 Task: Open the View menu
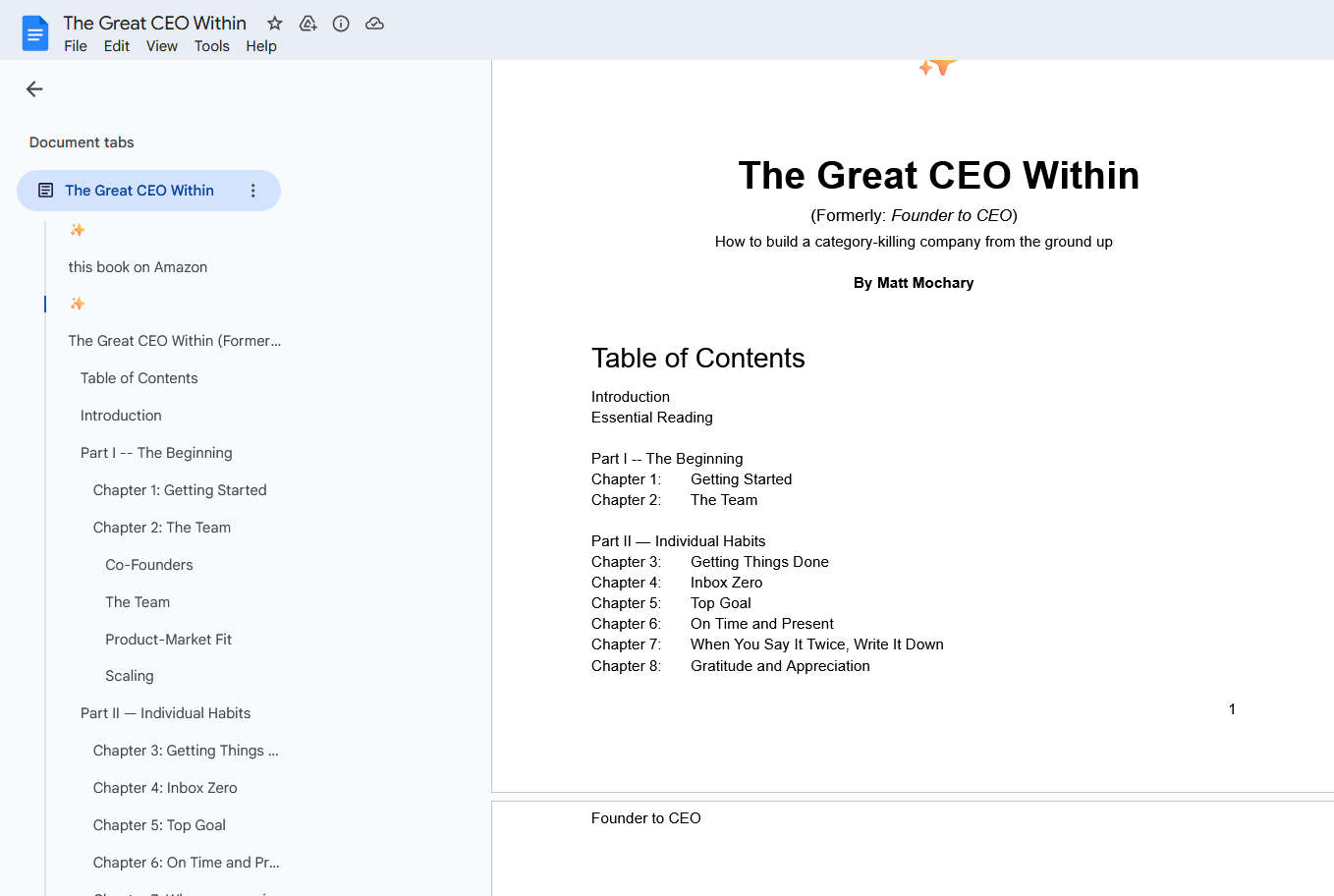tap(162, 46)
